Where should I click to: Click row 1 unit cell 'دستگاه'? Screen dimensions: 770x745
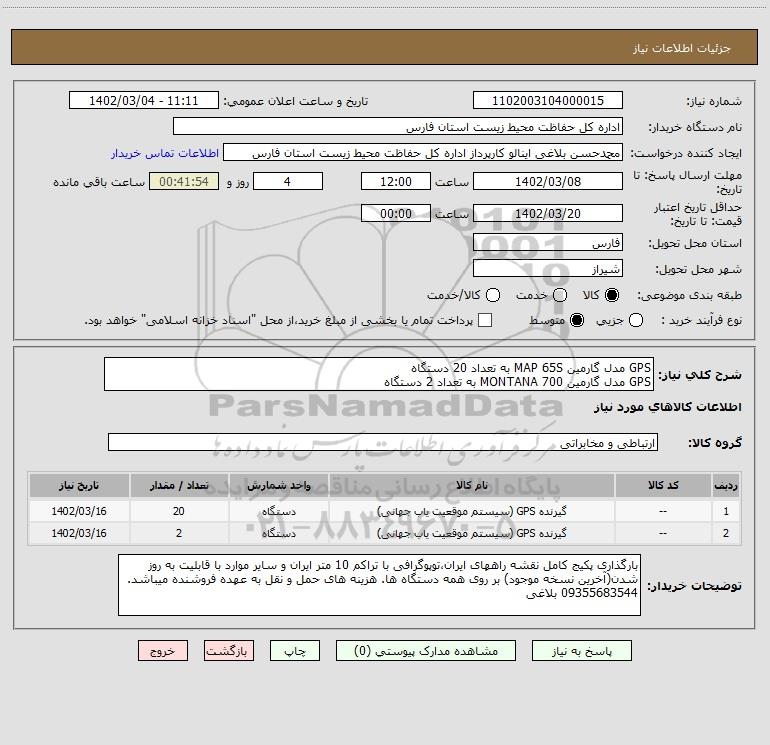tap(278, 511)
